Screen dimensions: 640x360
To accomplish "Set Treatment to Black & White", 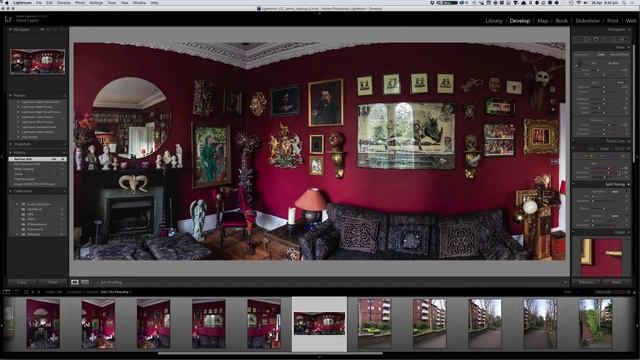I will [619, 54].
